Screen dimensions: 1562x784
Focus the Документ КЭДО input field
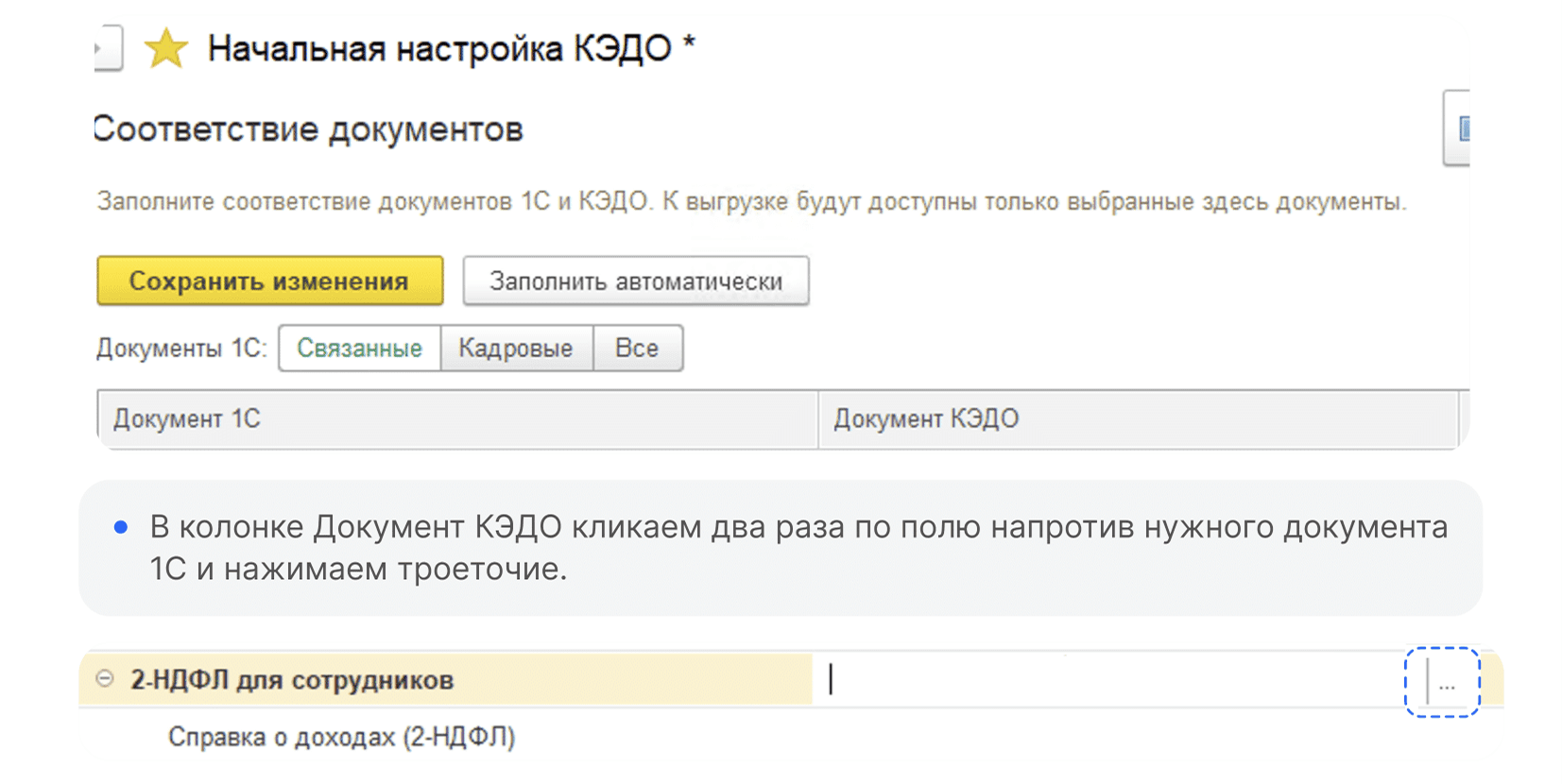1119,680
